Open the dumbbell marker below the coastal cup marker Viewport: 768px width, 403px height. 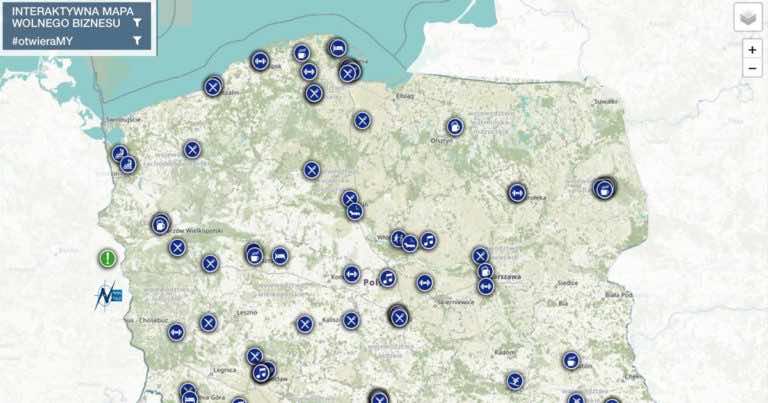pos(308,72)
